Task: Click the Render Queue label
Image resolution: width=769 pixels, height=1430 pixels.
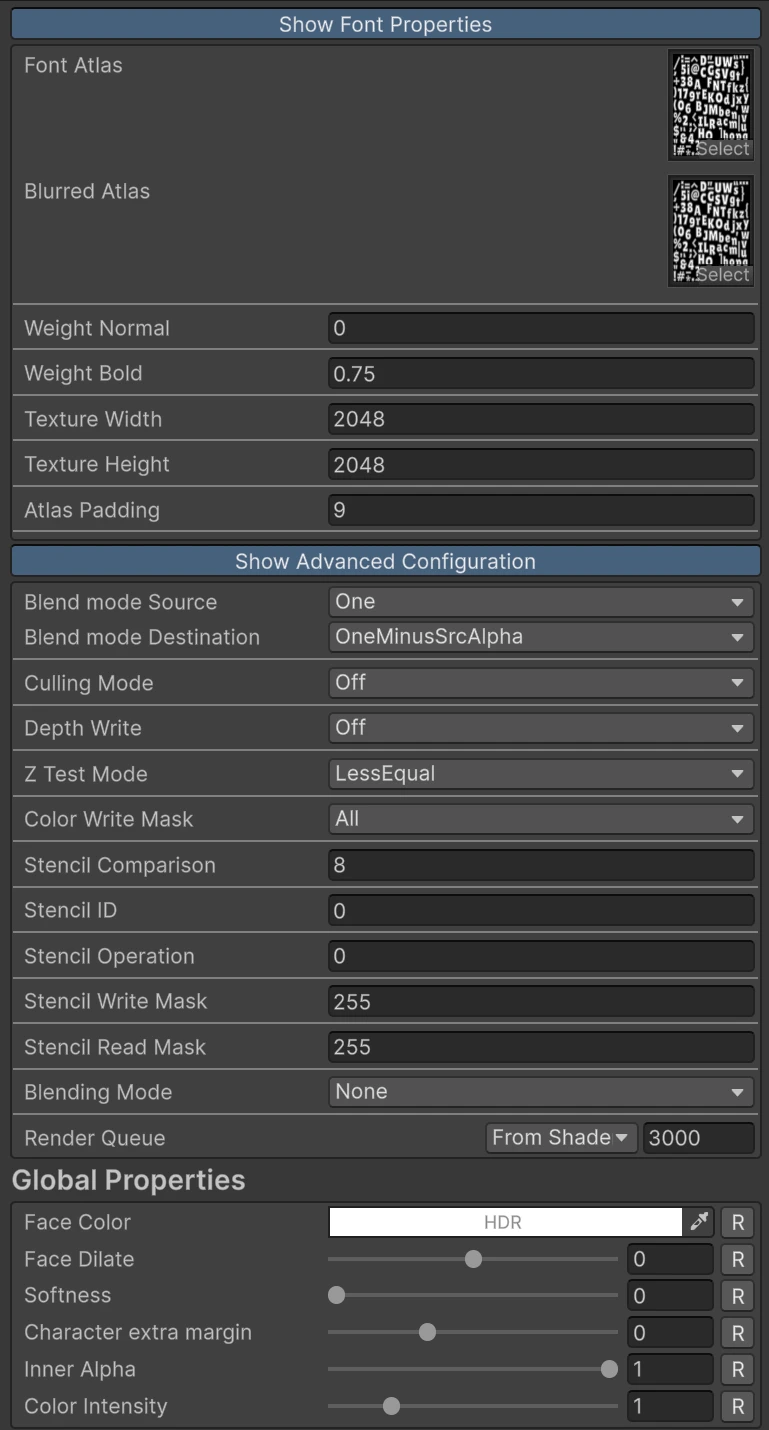Action: tap(95, 1138)
